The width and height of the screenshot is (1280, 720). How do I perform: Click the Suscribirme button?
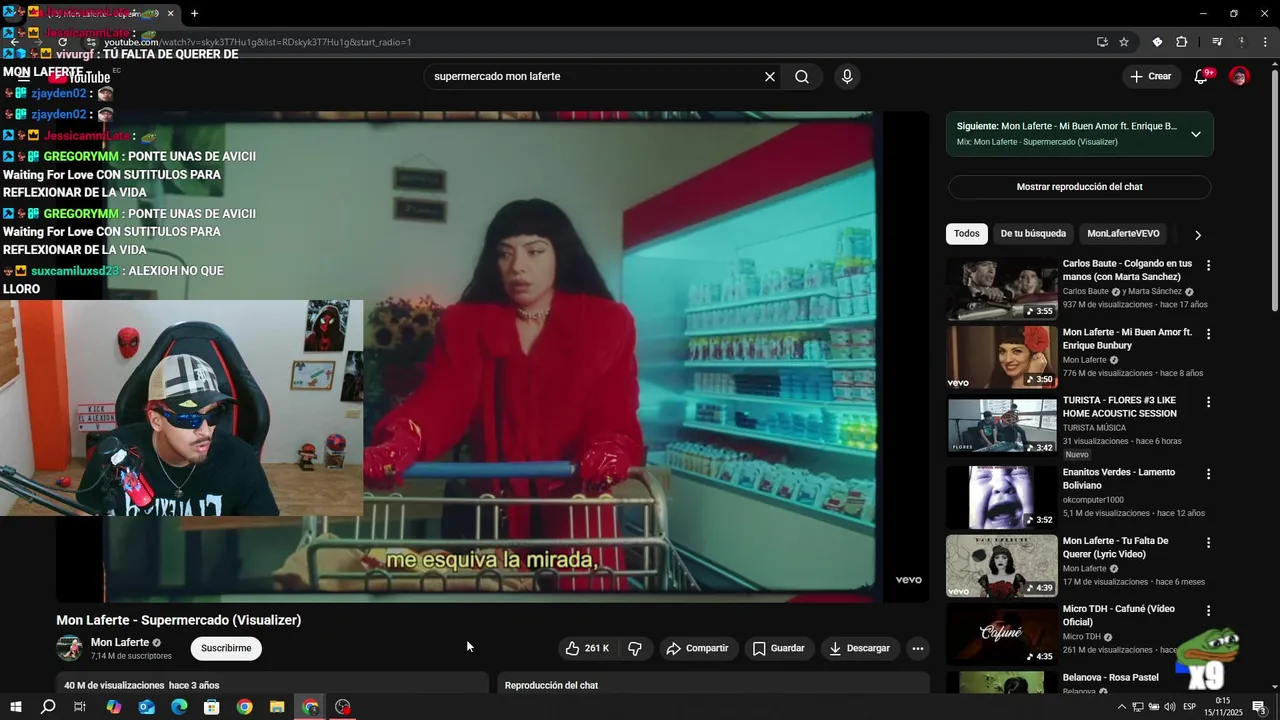click(226, 648)
